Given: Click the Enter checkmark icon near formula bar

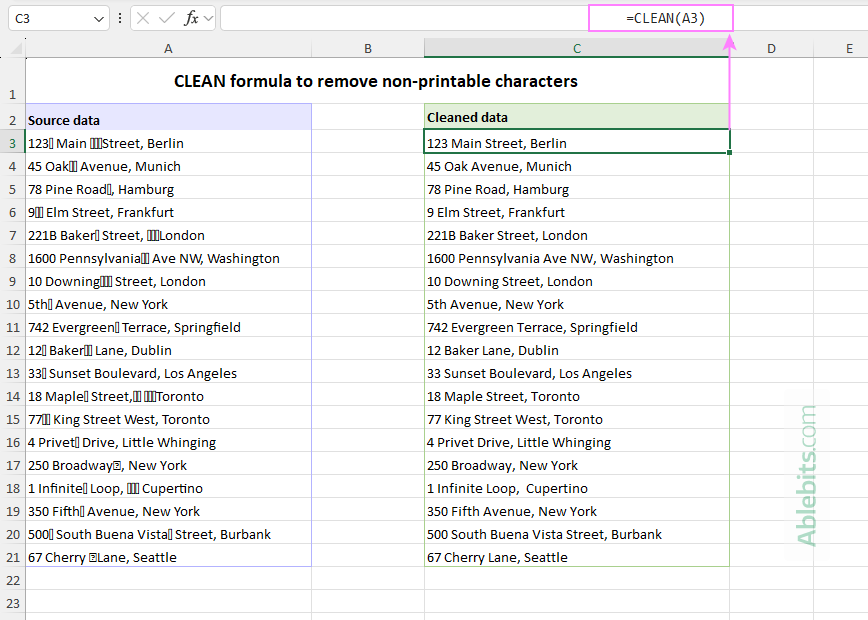Looking at the screenshot, I should (167, 18).
